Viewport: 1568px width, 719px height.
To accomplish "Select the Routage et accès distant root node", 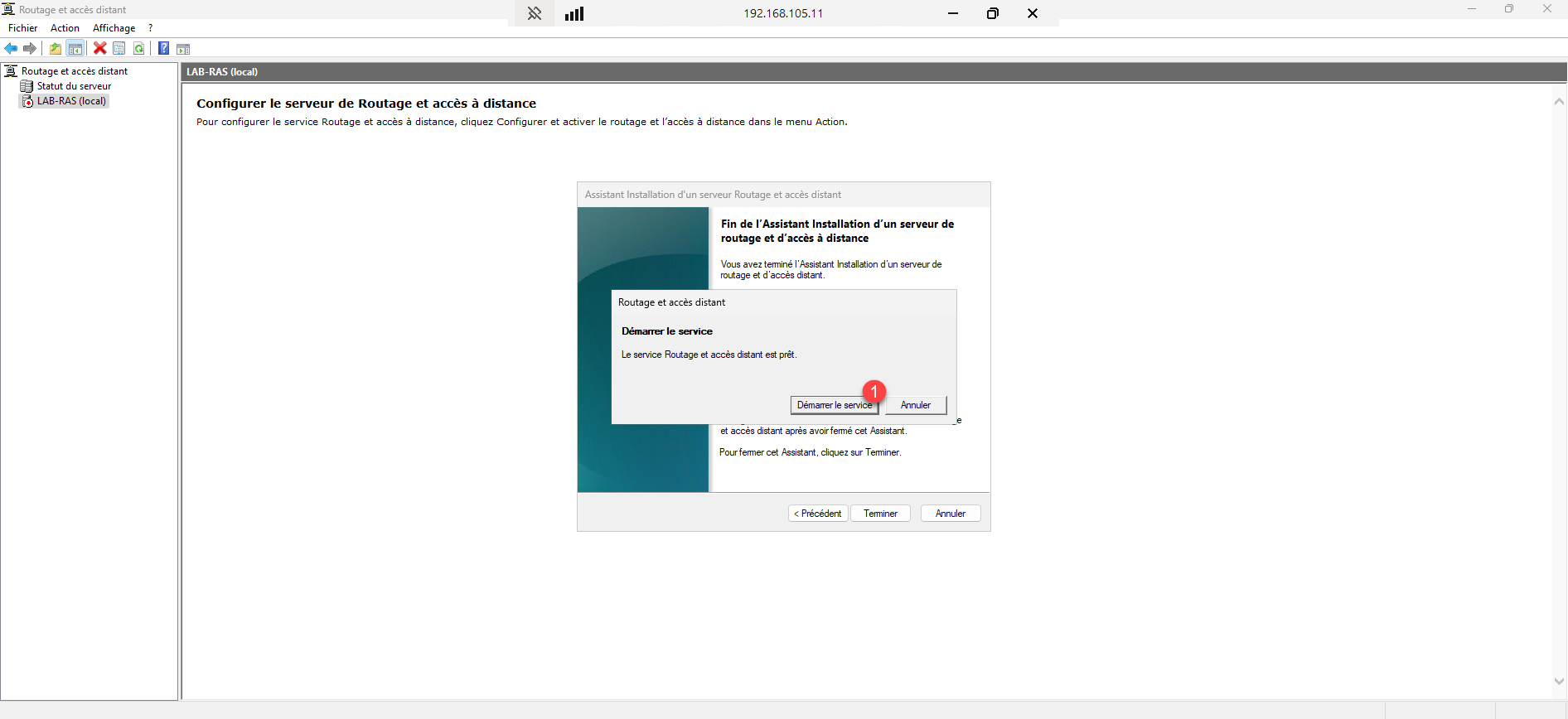I will coord(75,71).
